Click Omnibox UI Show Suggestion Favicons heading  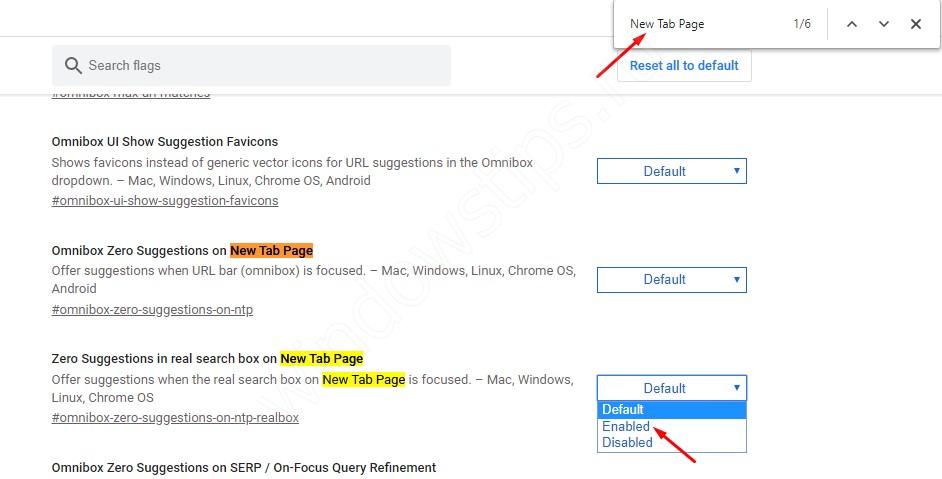[165, 142]
